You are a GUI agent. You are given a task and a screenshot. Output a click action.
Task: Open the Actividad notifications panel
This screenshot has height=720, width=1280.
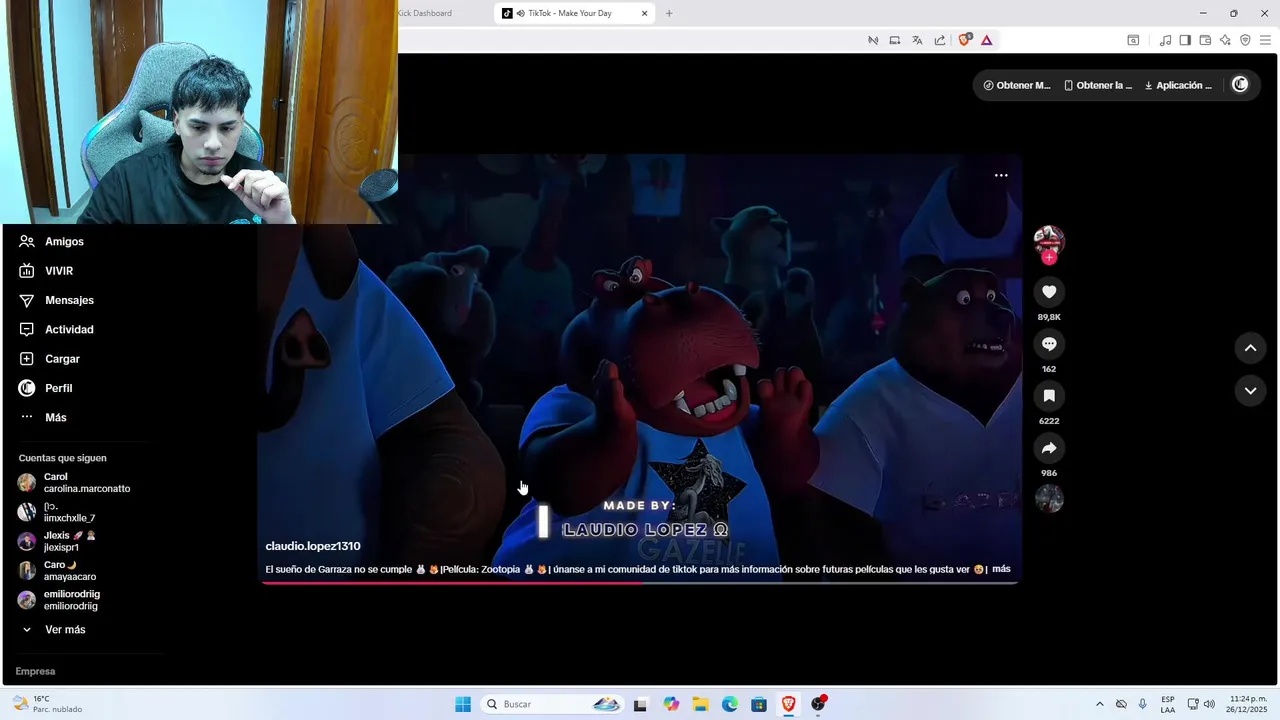pyautogui.click(x=56, y=330)
